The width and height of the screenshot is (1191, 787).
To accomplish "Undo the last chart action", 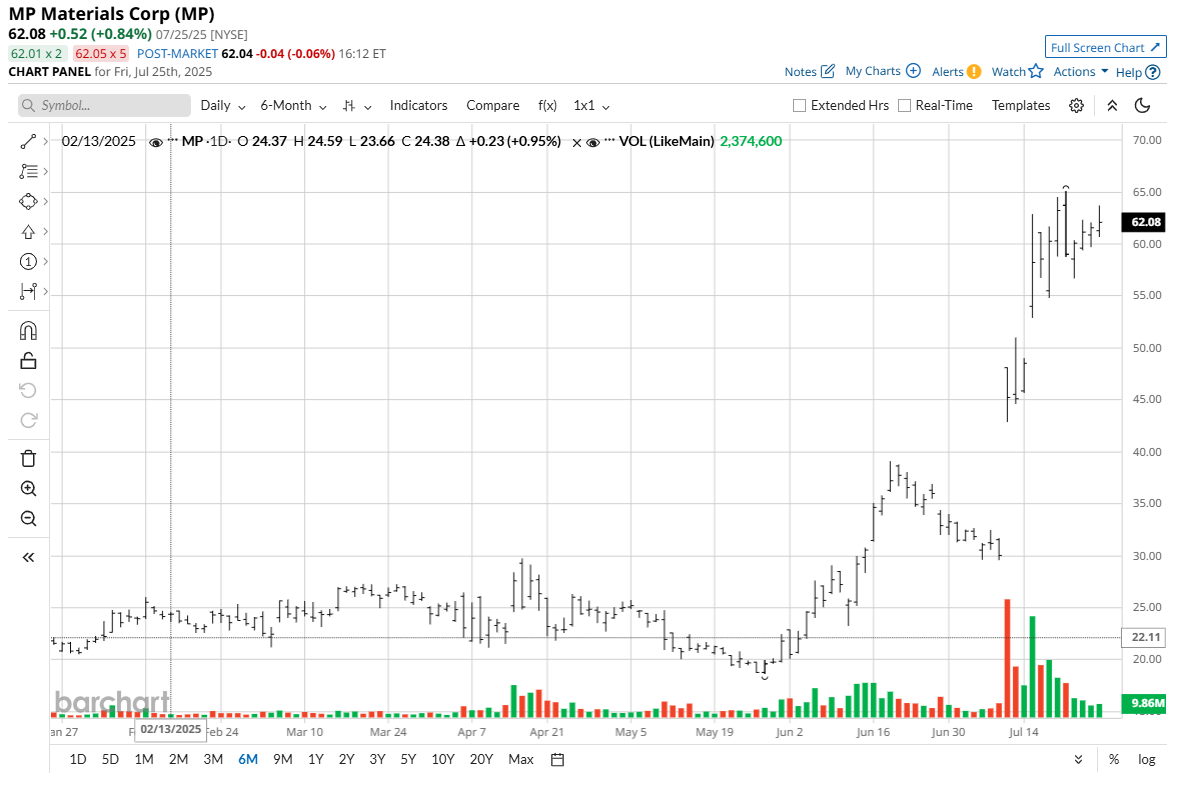I will tap(28, 390).
